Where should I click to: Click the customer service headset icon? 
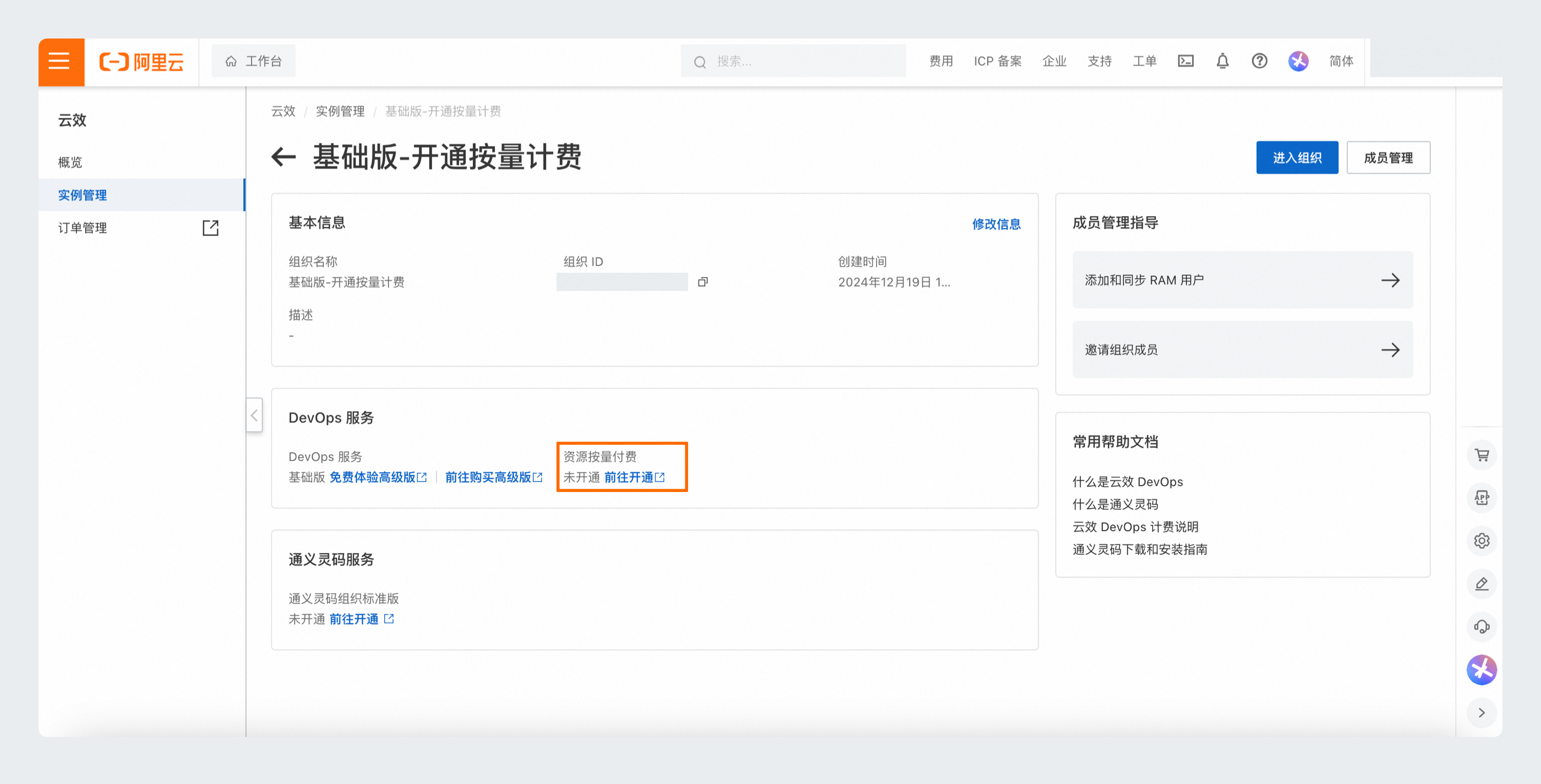(x=1481, y=627)
